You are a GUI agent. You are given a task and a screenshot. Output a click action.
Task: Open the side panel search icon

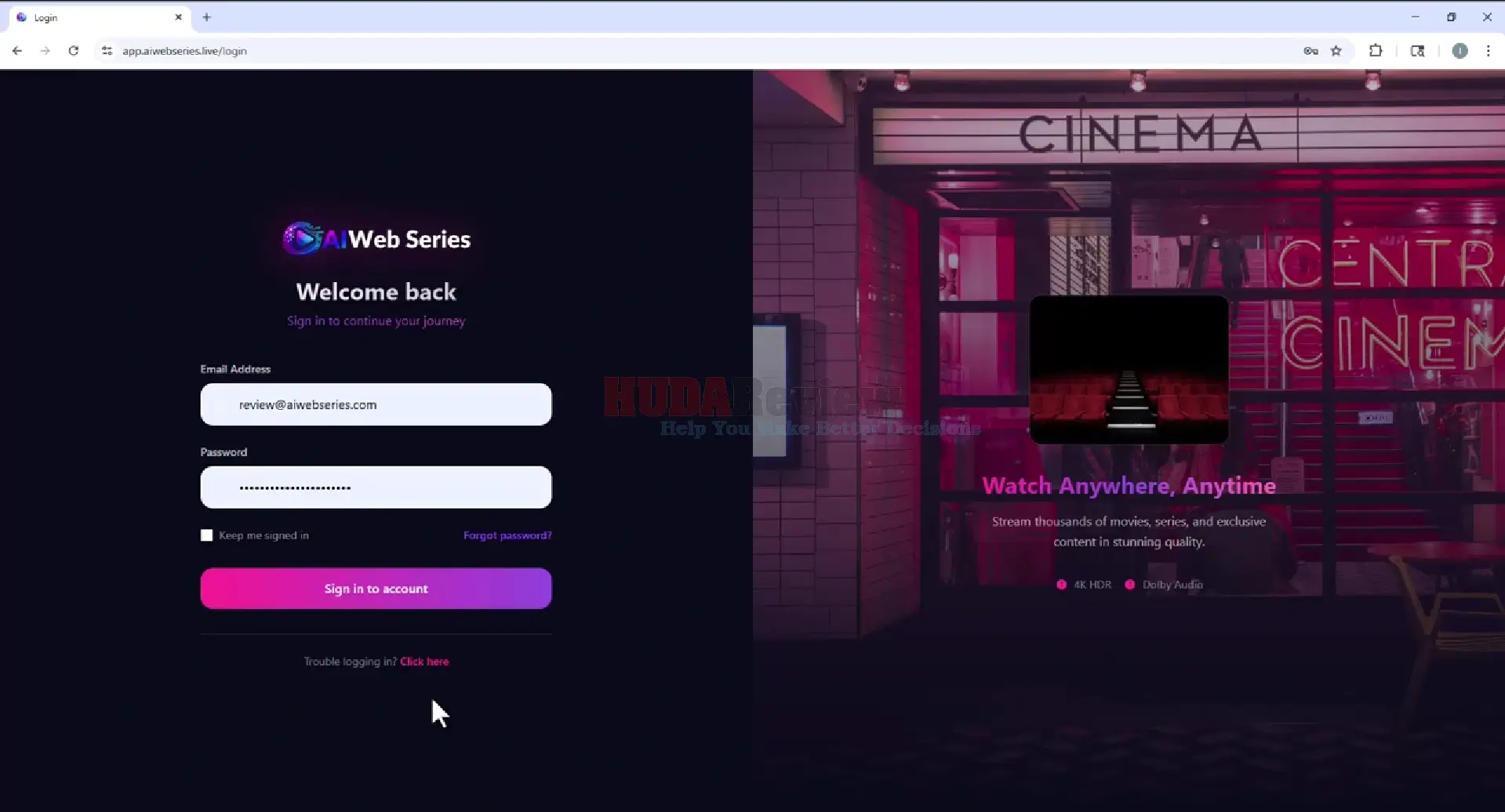pos(1417,51)
